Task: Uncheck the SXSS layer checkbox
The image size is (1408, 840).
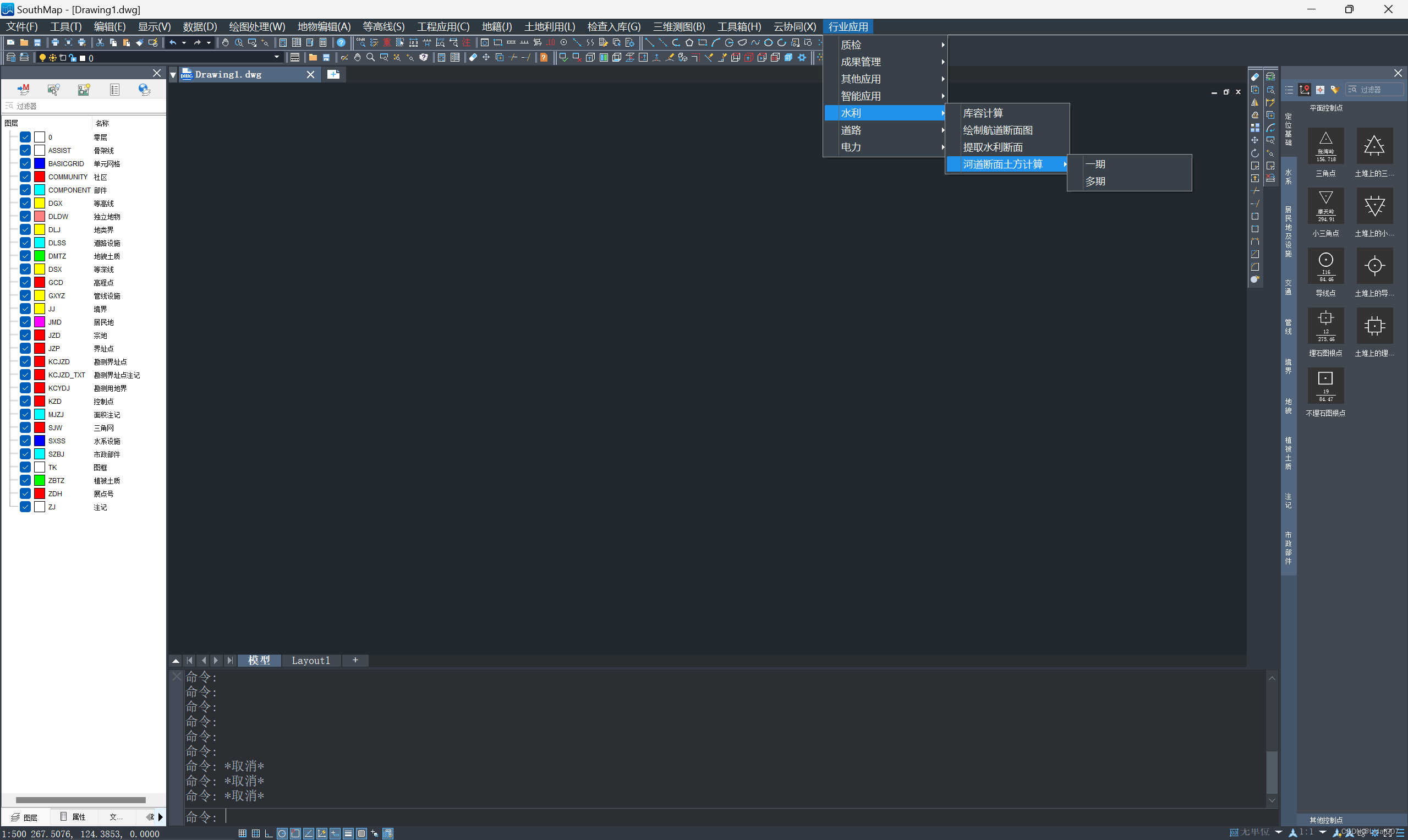Action: (x=25, y=441)
